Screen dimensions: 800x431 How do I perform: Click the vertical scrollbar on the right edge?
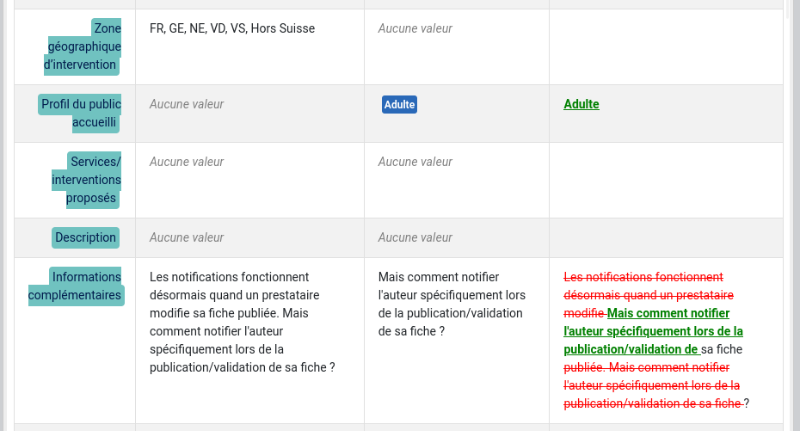point(794,215)
